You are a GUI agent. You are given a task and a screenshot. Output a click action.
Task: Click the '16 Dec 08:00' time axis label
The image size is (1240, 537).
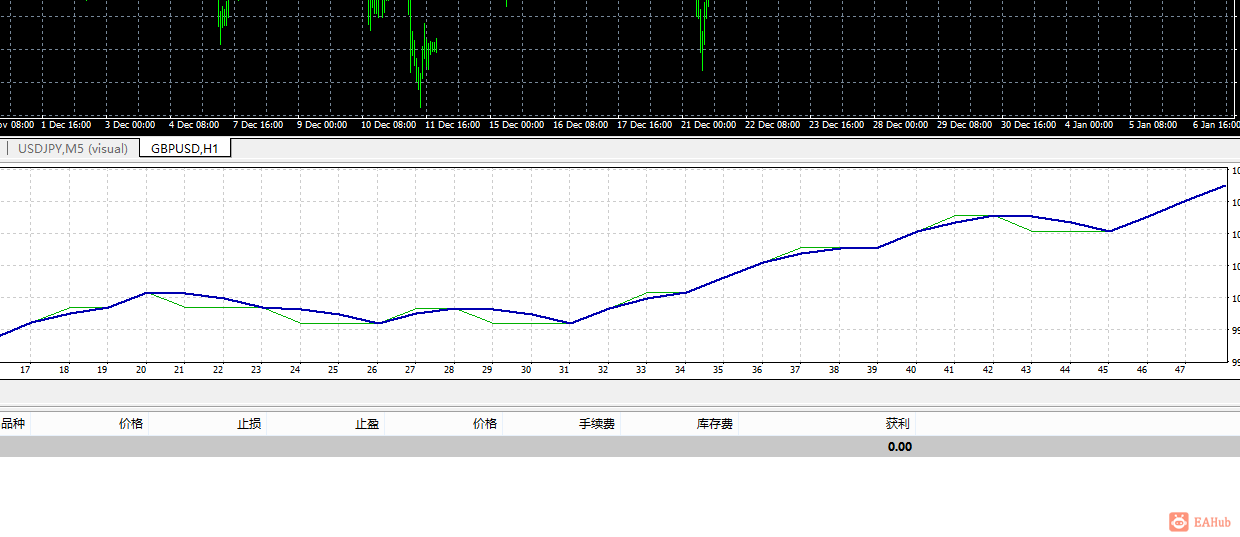tap(581, 125)
